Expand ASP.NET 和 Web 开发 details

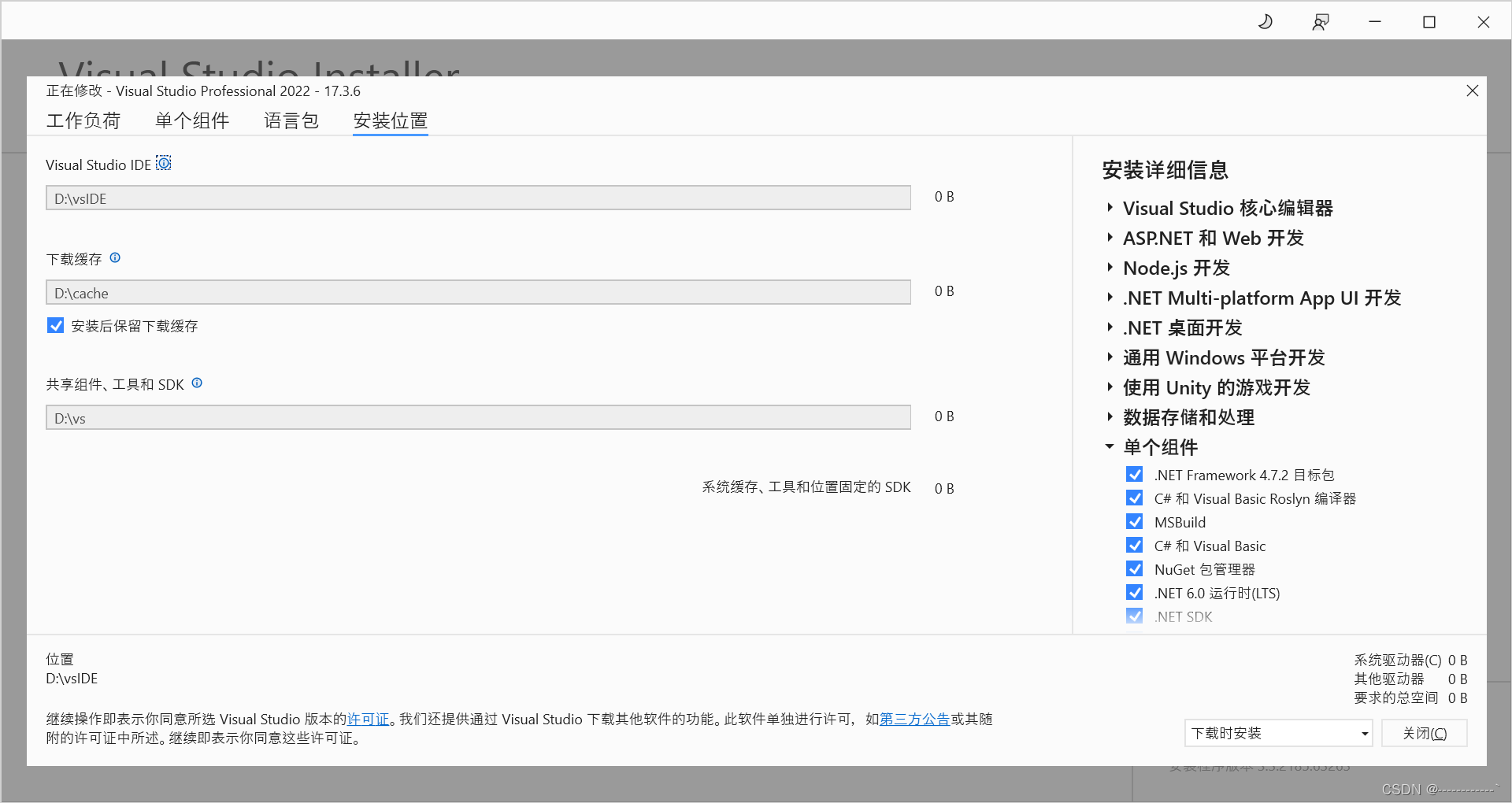click(1110, 238)
